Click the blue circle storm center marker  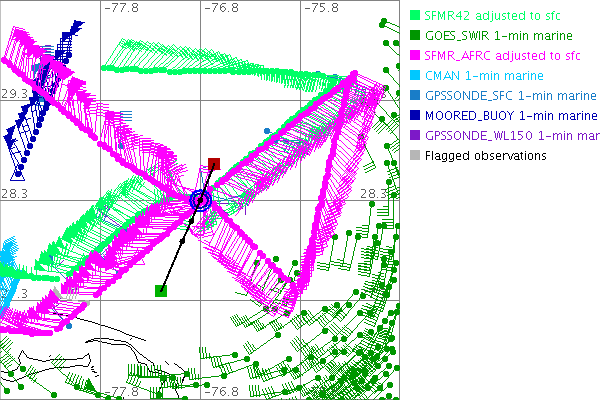[200, 201]
